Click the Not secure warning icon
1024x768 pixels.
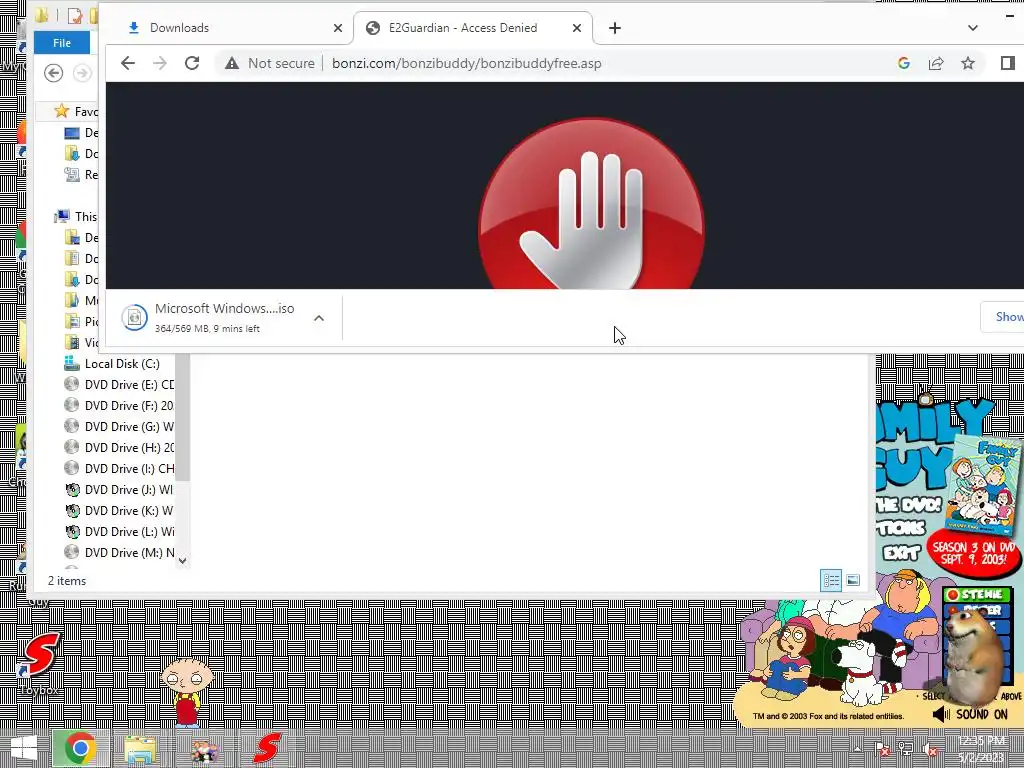(x=232, y=63)
